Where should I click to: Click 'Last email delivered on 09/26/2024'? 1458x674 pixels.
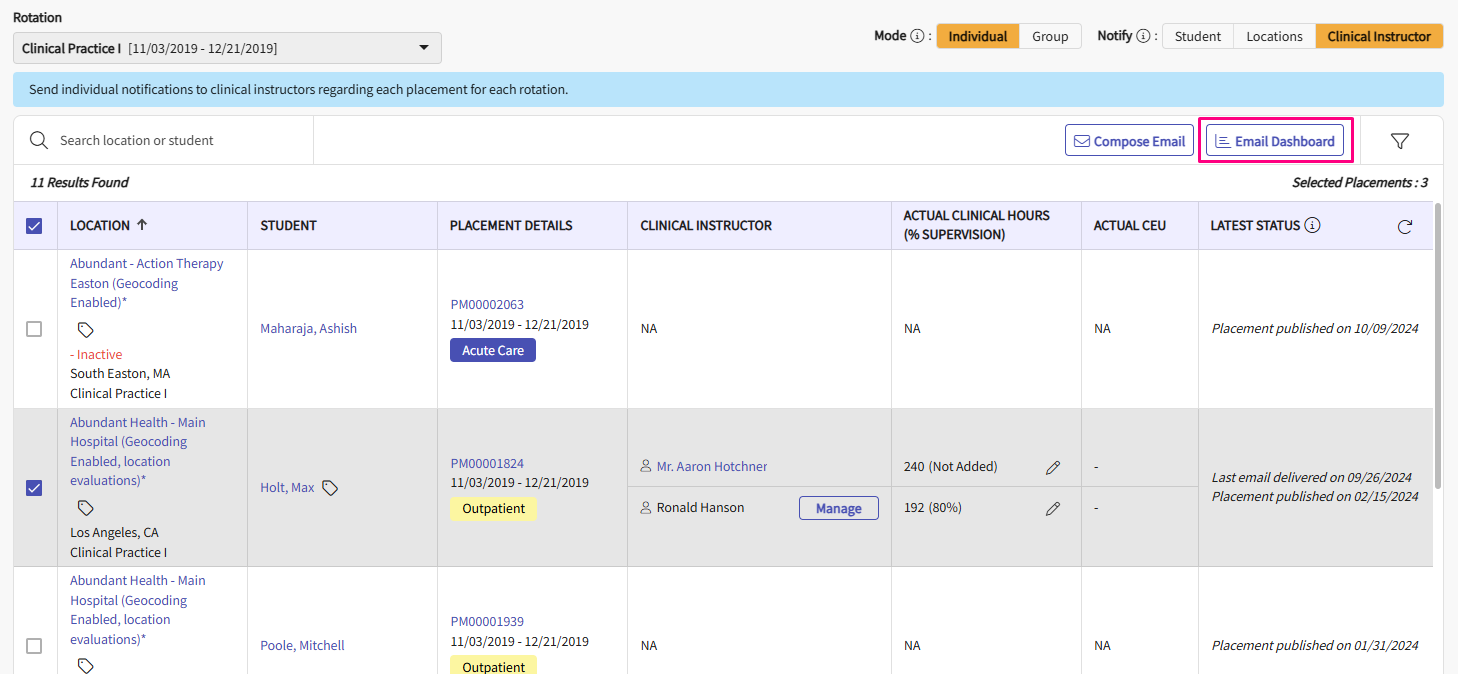1312,477
